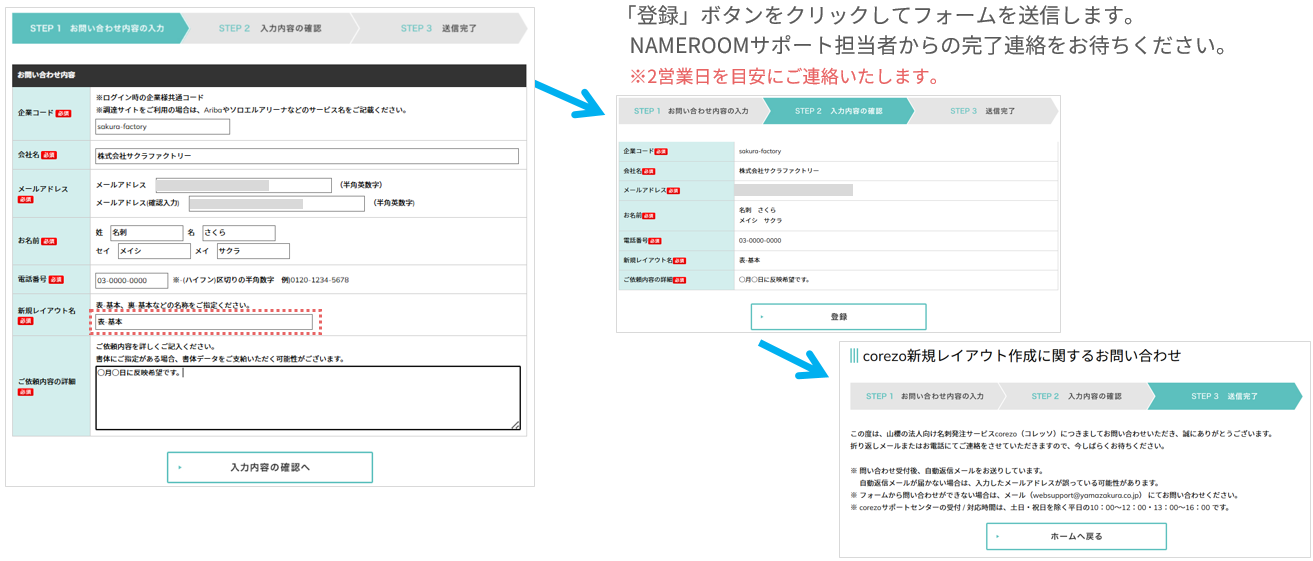Select STEP 2 入力内容の確認 on the completion screen
The image size is (1313, 561).
1076,396
